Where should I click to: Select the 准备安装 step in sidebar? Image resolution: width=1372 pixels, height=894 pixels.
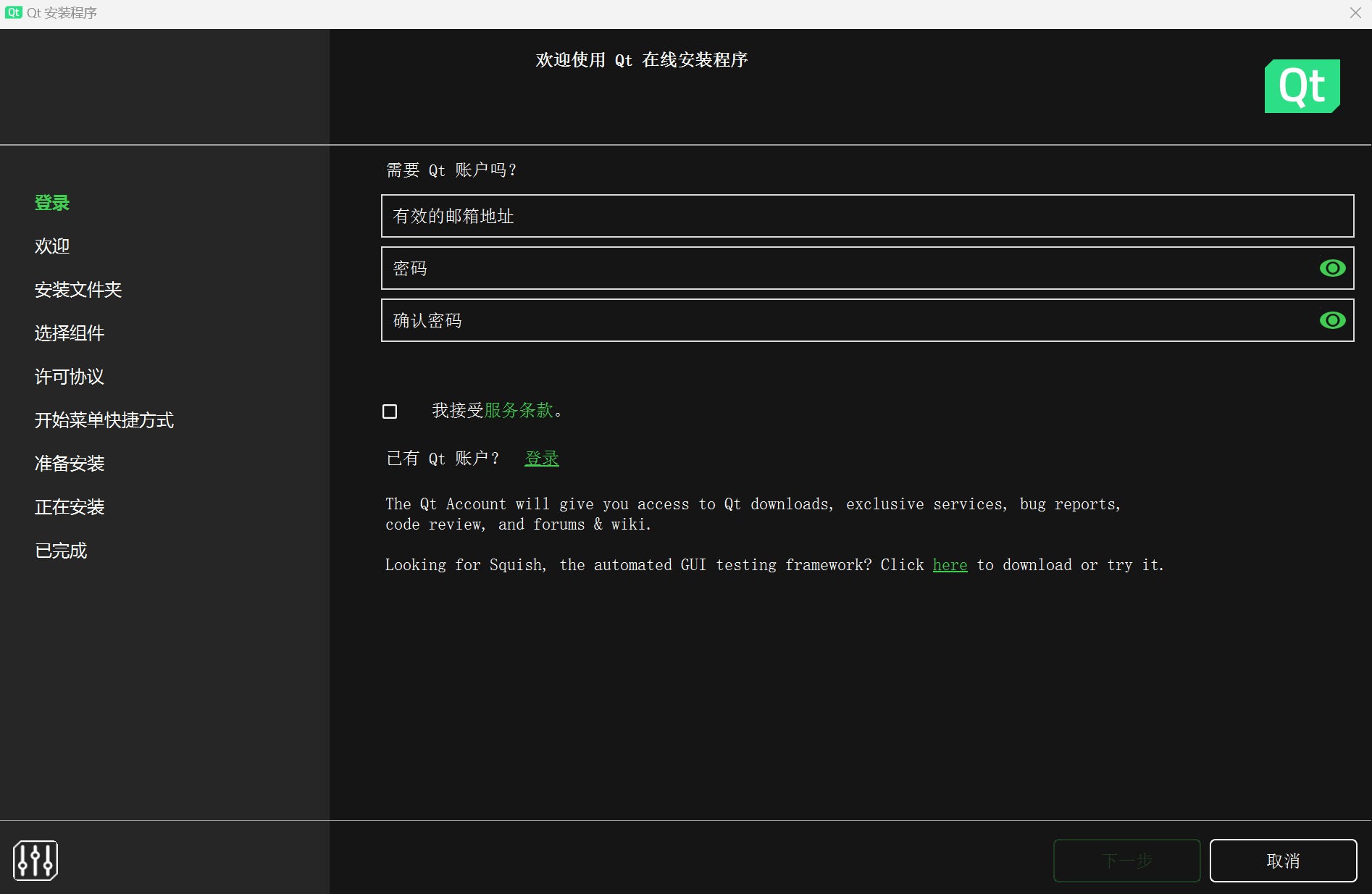pos(70,464)
